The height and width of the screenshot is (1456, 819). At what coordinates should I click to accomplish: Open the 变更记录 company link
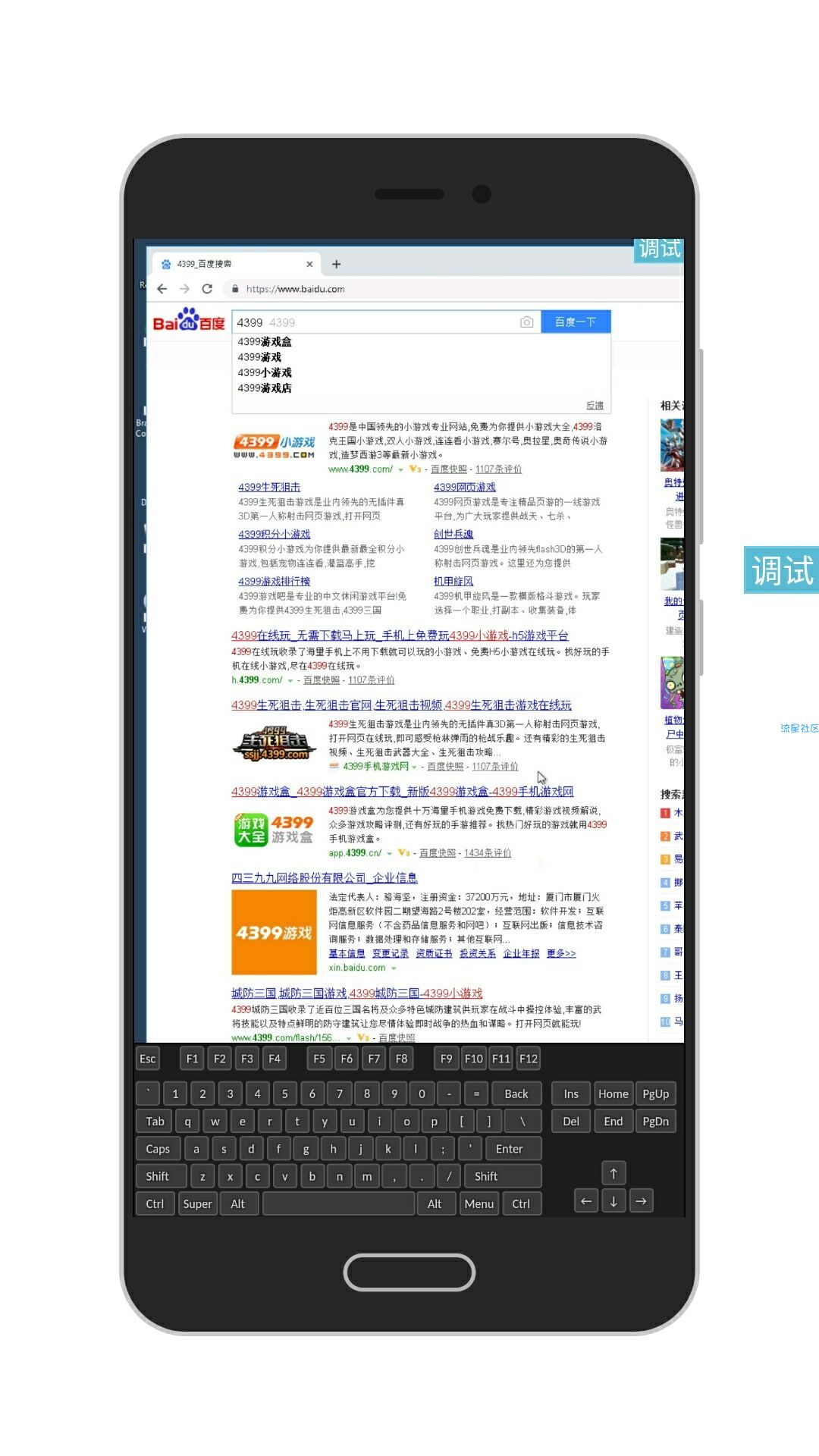pyautogui.click(x=391, y=954)
